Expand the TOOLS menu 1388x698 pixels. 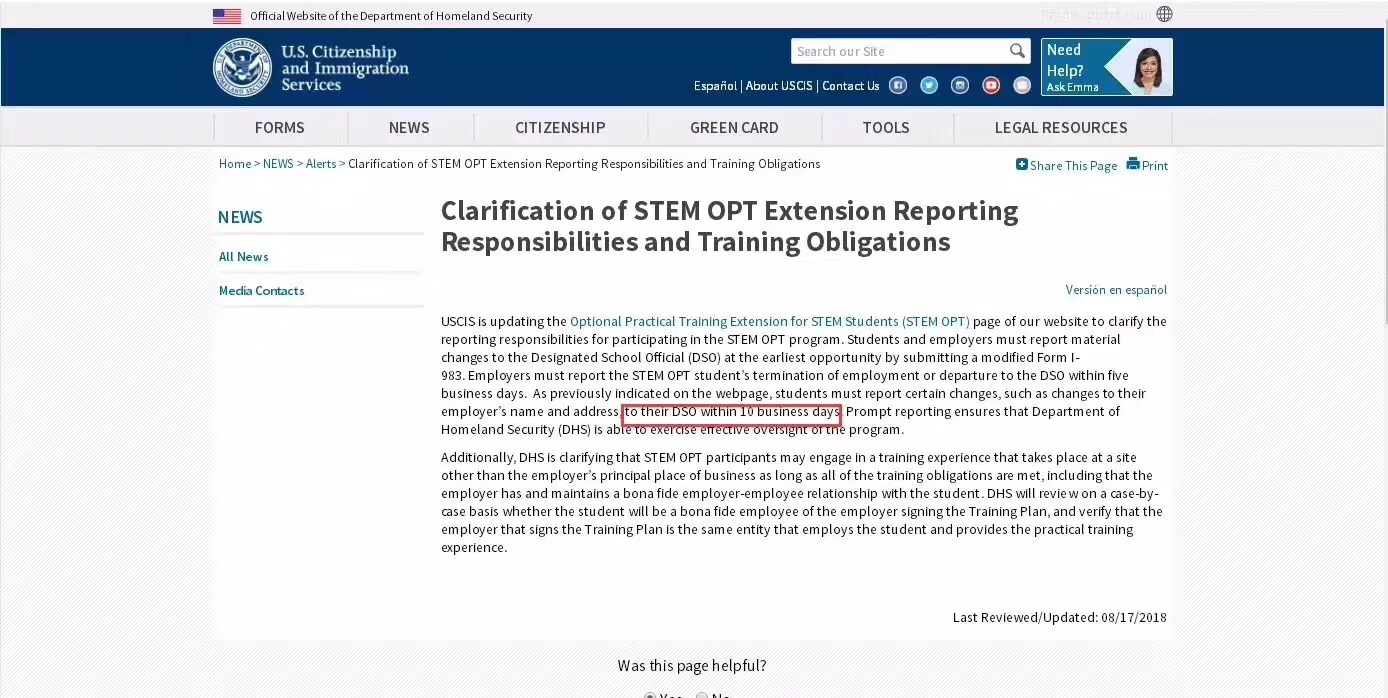(886, 128)
